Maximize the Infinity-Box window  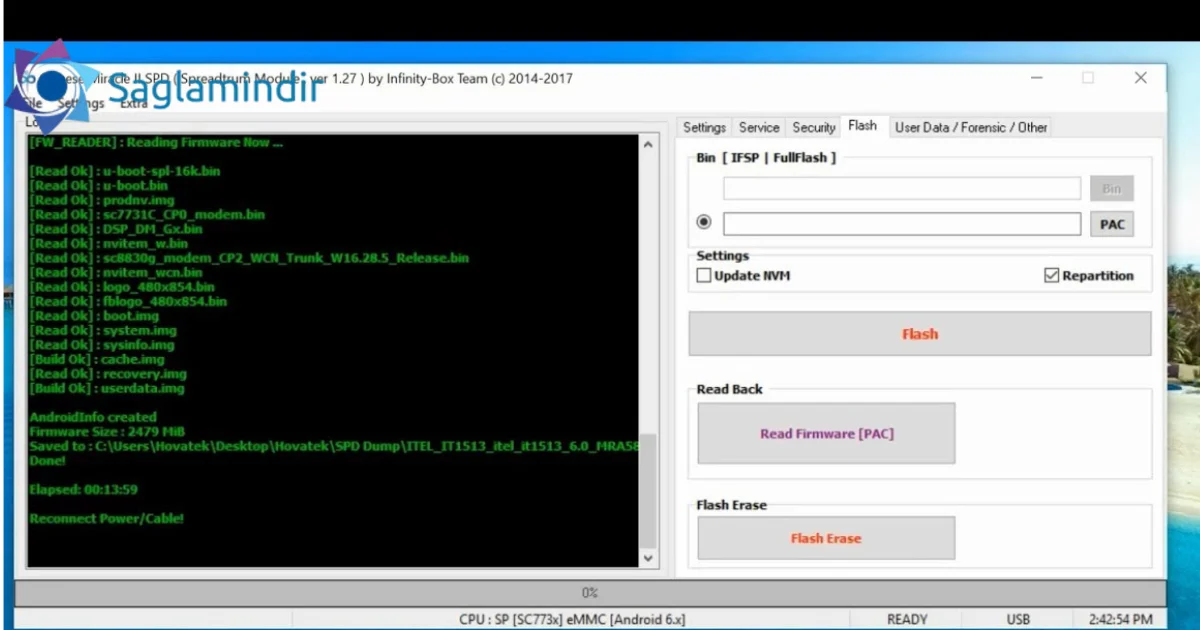click(x=1088, y=78)
